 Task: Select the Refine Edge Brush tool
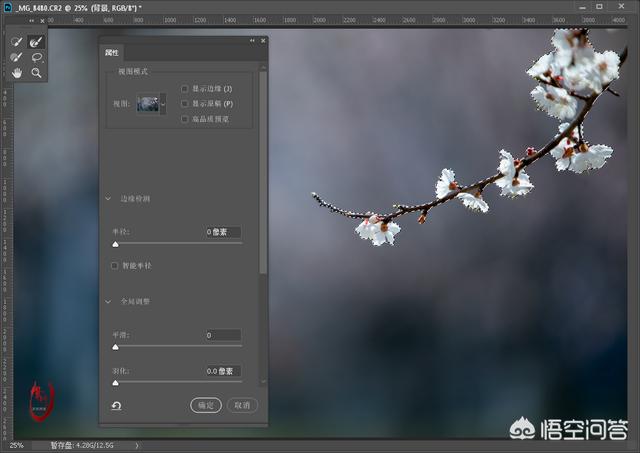[36, 43]
